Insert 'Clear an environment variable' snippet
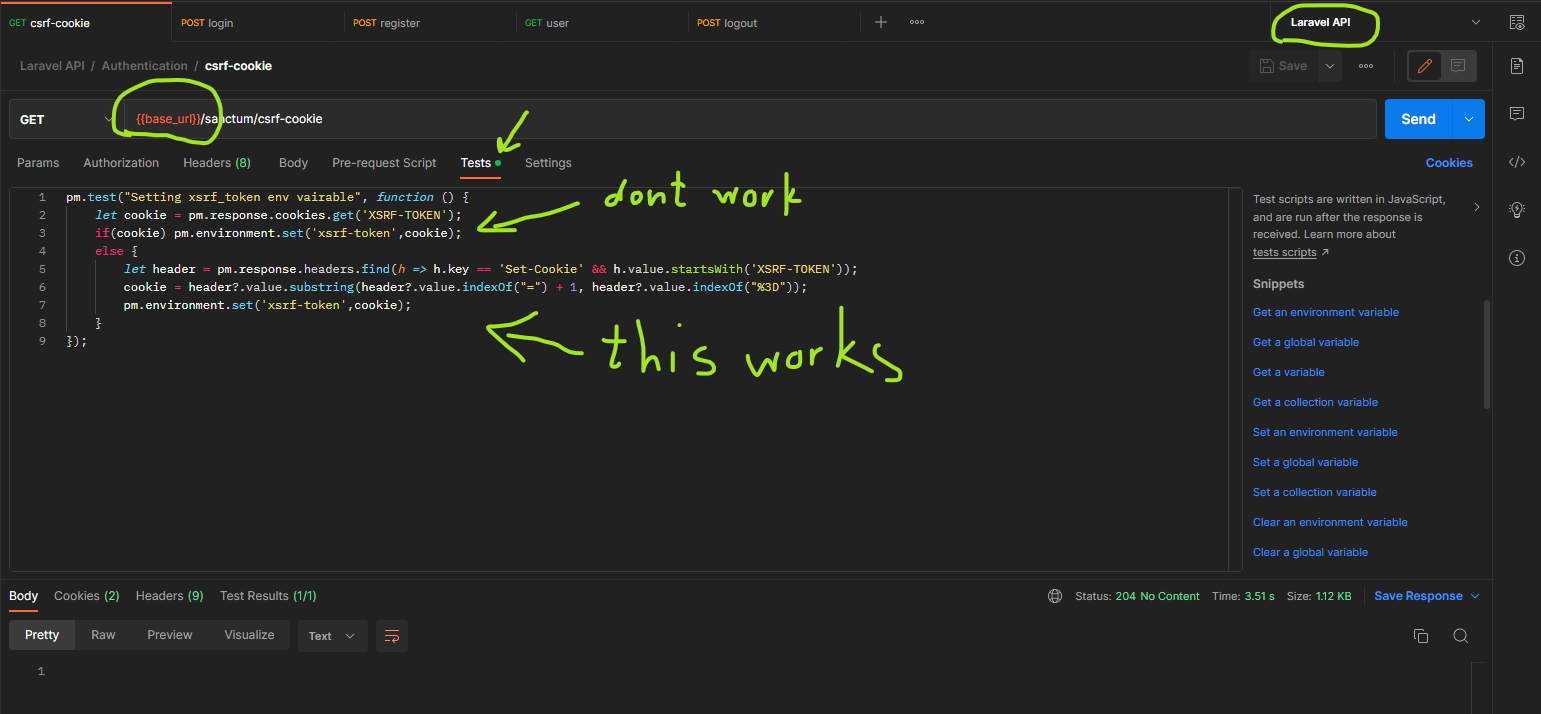 [x=1330, y=522]
